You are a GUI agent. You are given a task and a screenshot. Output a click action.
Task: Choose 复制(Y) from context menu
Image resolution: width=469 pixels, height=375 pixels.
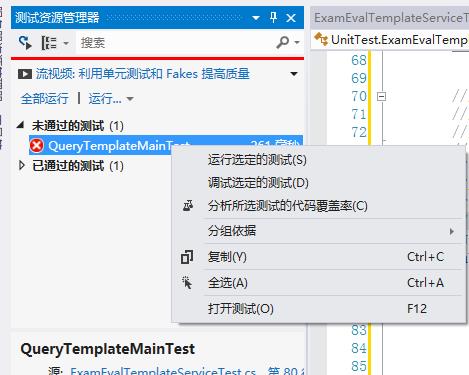(x=318, y=257)
